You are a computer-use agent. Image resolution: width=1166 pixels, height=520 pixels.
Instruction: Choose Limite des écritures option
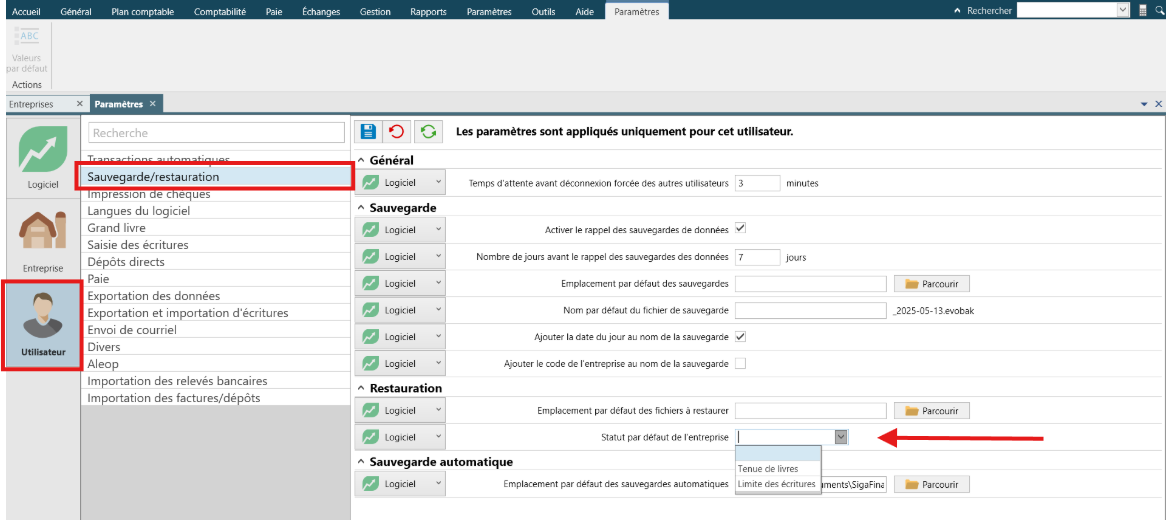pyautogui.click(x=778, y=484)
